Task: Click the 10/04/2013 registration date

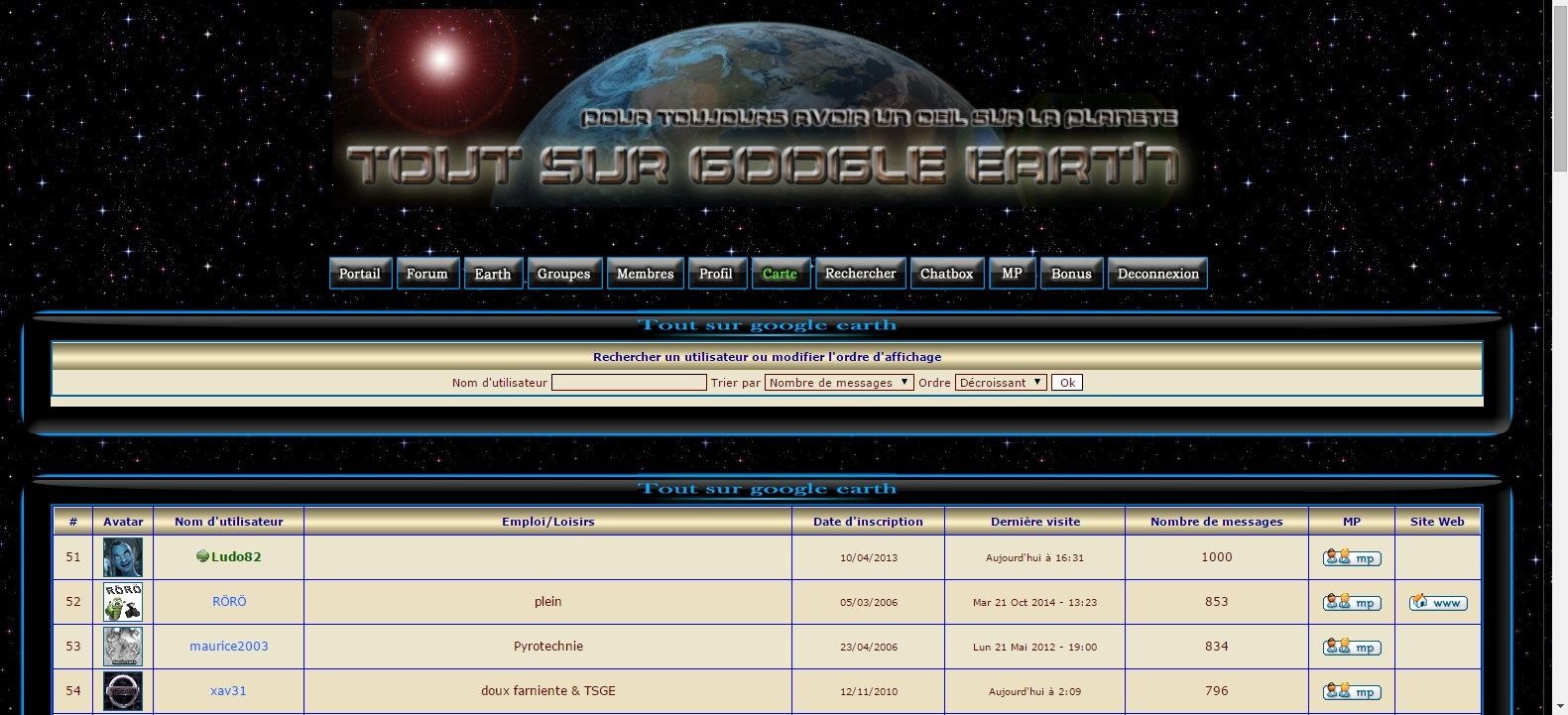Action: click(868, 557)
